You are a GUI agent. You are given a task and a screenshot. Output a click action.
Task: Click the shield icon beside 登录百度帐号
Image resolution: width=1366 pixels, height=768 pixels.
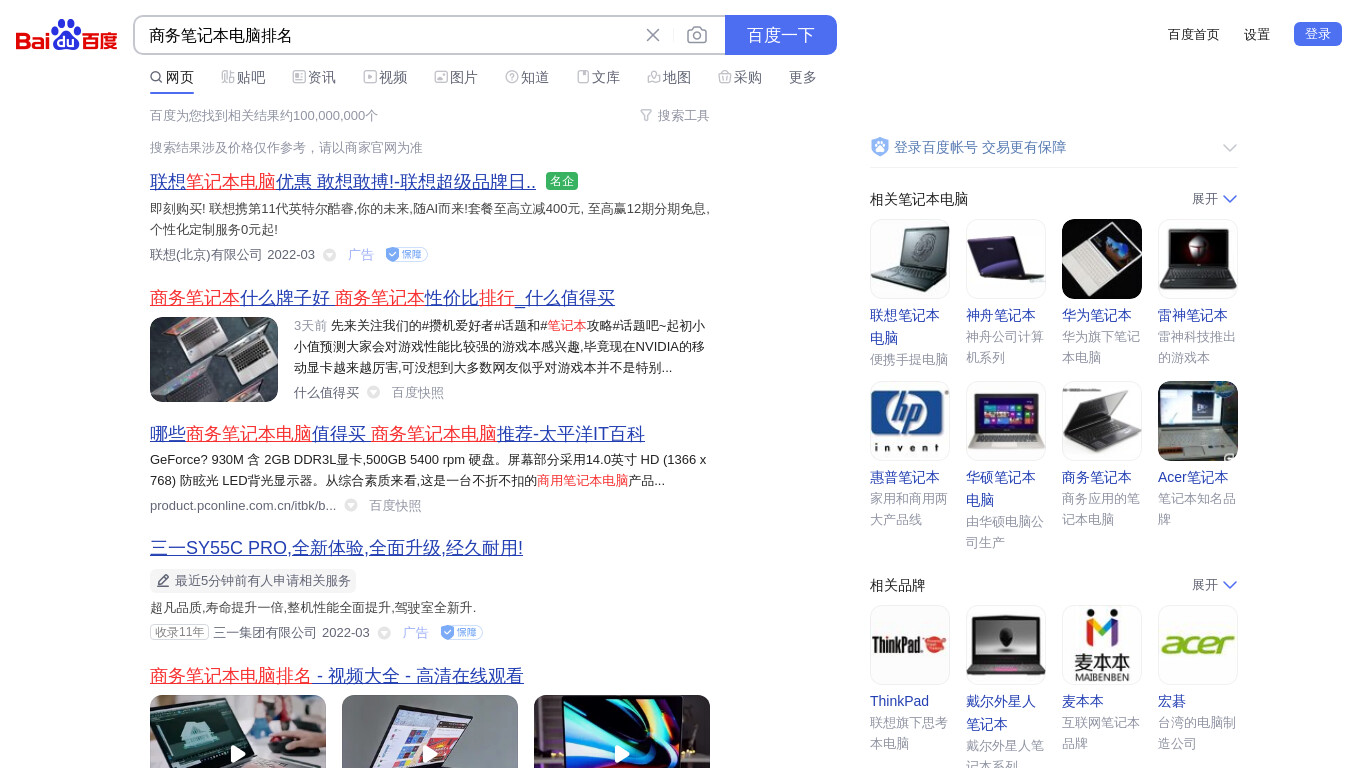click(880, 147)
